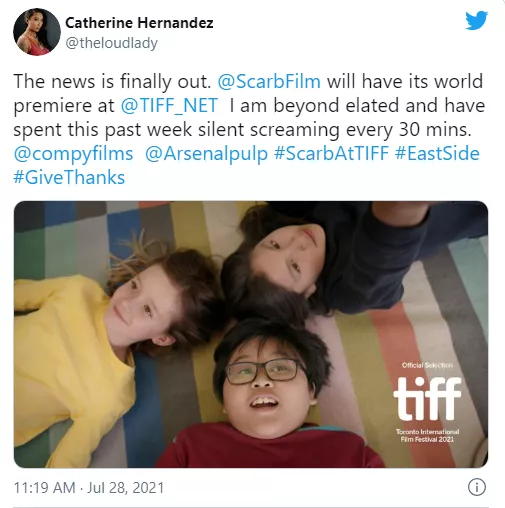Open the @ScarbFilm mention

pos(269,81)
